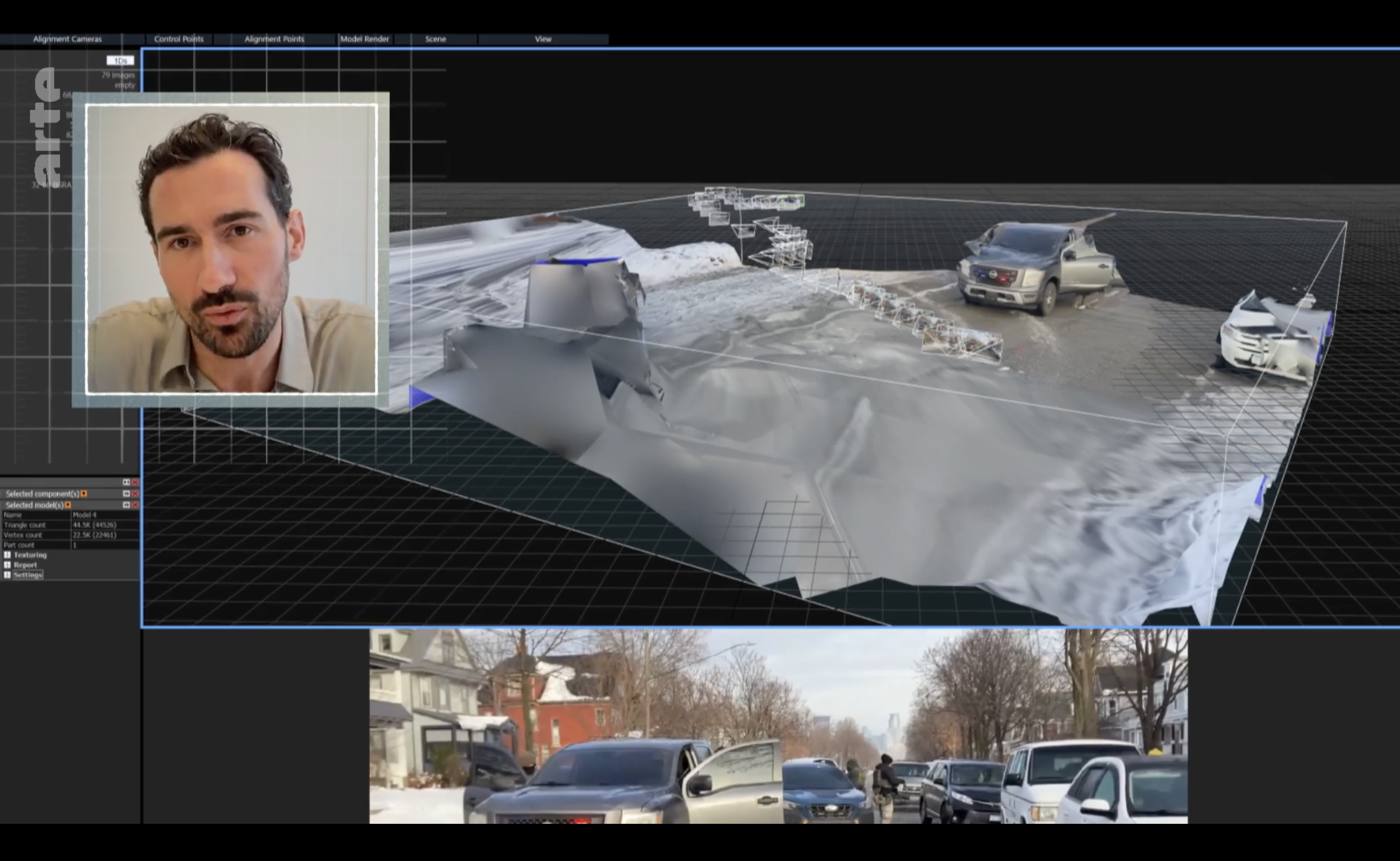Select the '44.5K (44526)' triangle count value
1400x861 pixels.
click(x=94, y=525)
